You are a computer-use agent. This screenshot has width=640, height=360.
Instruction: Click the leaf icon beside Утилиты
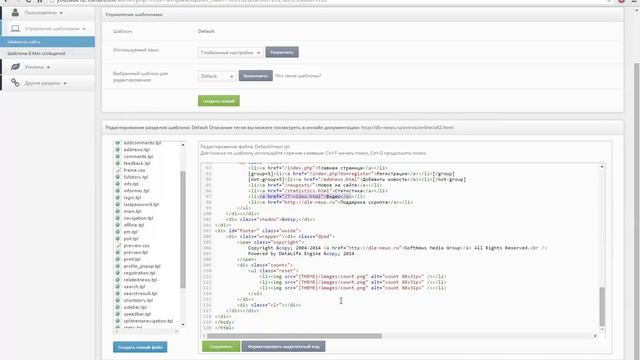(15, 67)
